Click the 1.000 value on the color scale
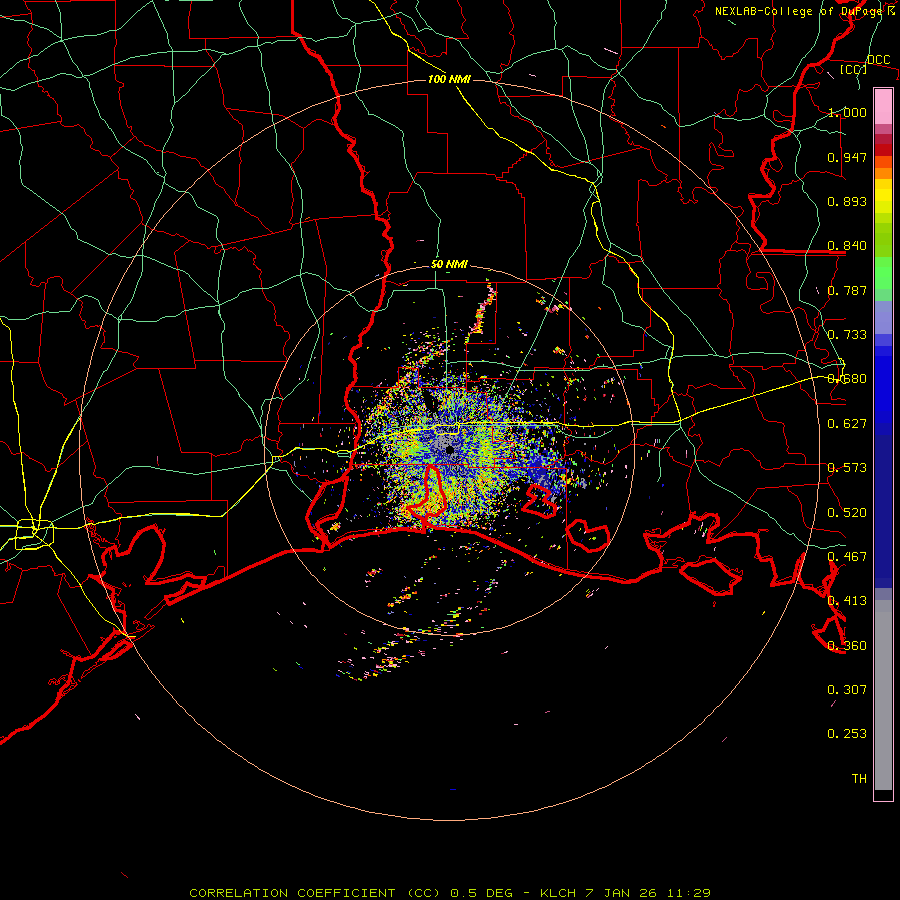This screenshot has height=900, width=900. [847, 112]
